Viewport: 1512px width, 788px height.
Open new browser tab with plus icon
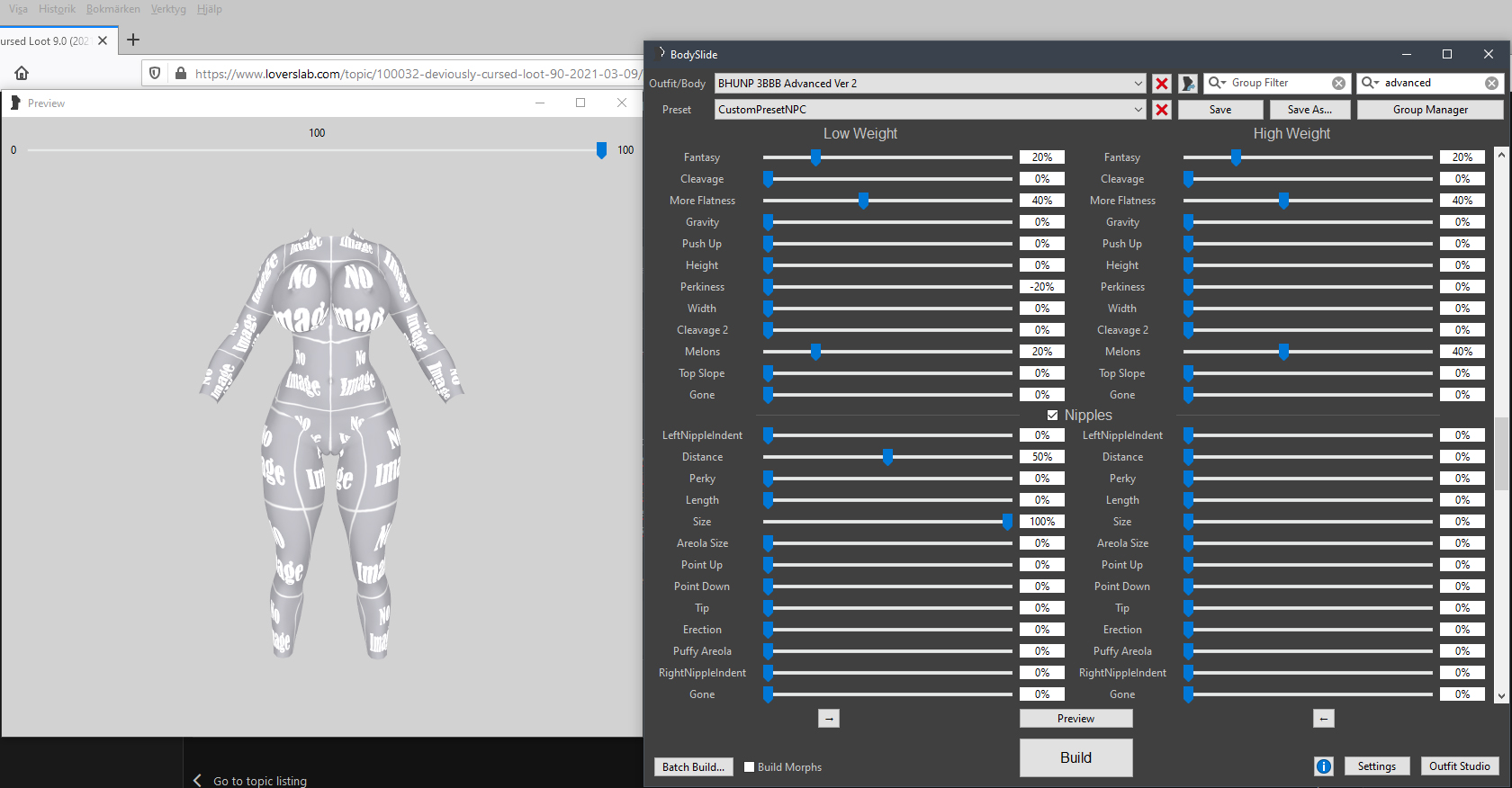pos(133,40)
